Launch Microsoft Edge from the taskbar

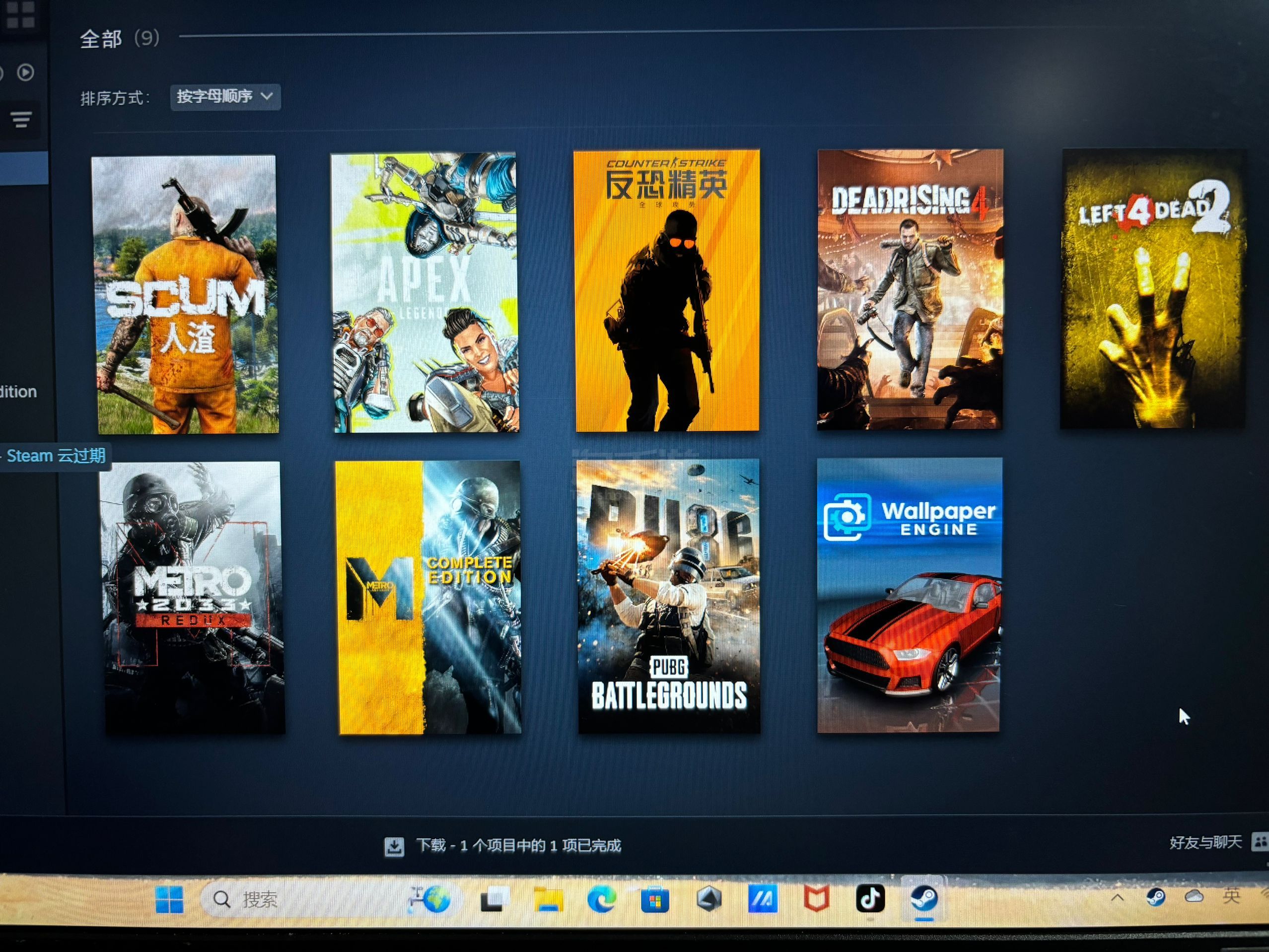601,899
